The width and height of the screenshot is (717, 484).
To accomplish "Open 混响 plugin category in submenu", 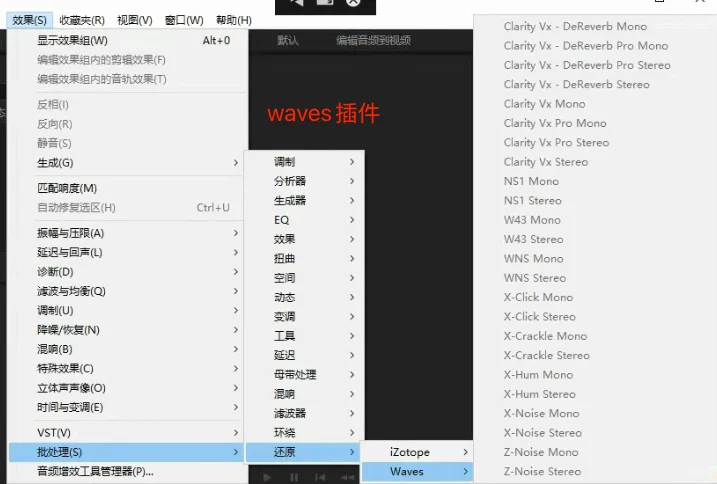I will (x=305, y=394).
